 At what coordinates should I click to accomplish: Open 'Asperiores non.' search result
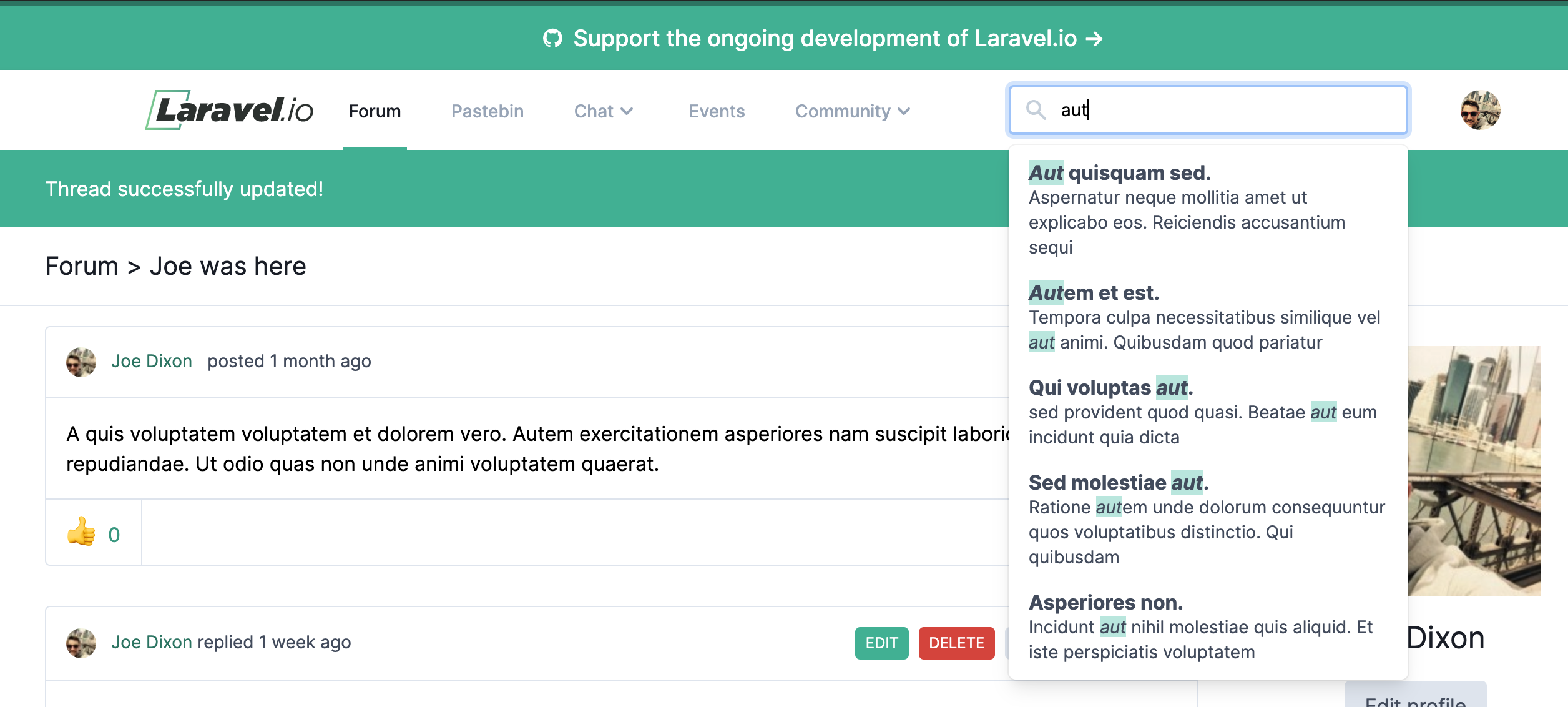pyautogui.click(x=1105, y=603)
